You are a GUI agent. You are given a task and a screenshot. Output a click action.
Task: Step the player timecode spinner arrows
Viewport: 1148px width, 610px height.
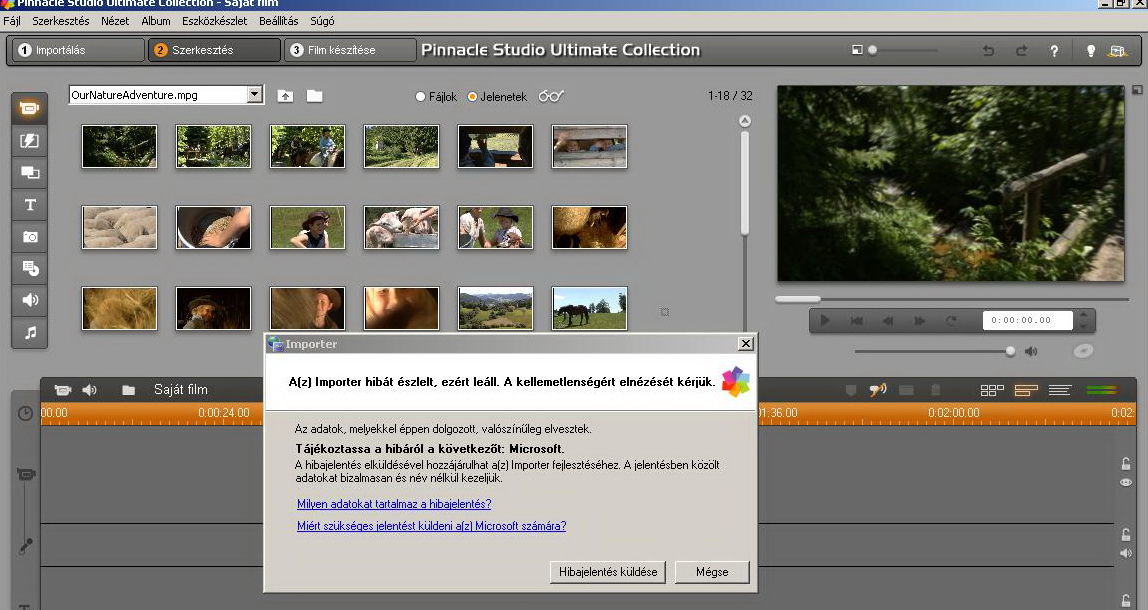click(1084, 320)
